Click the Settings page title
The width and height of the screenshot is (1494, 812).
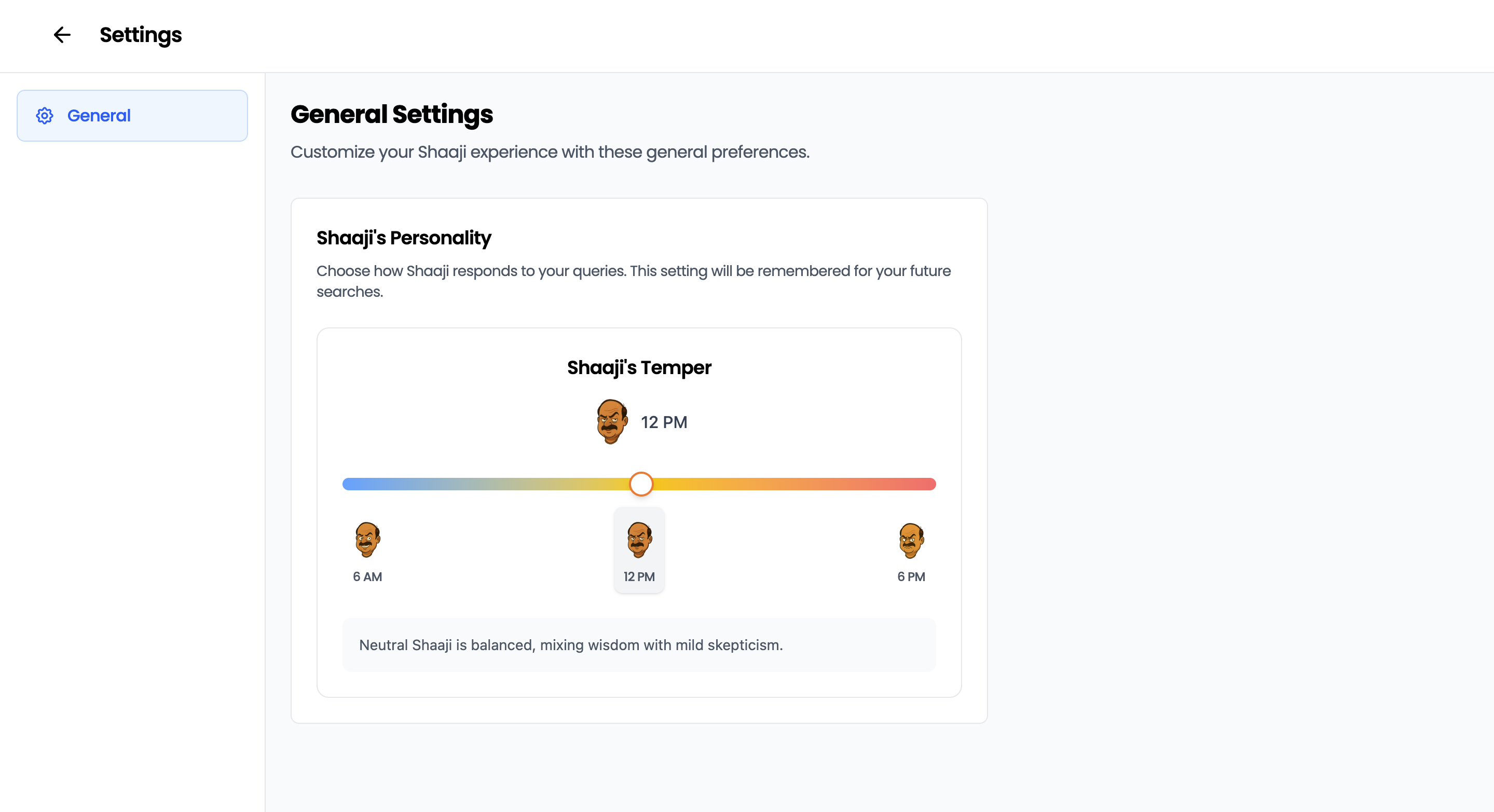pyautogui.click(x=140, y=35)
